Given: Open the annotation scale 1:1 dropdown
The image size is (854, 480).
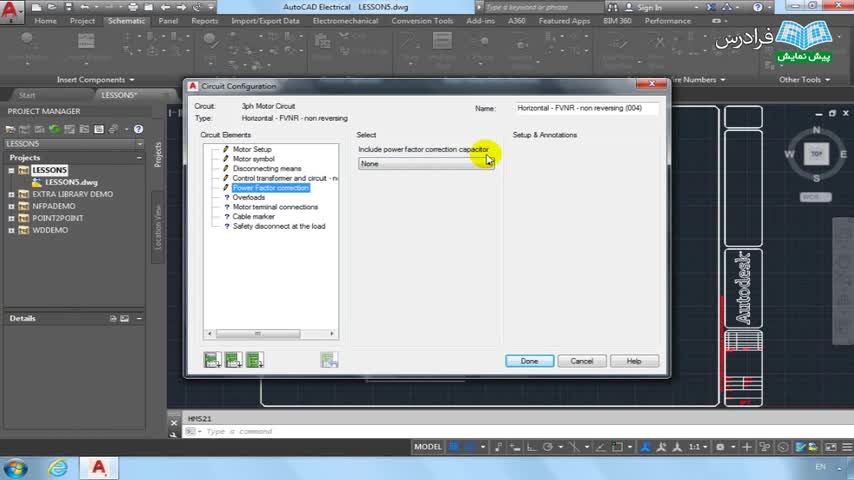Looking at the screenshot, I should point(698,447).
